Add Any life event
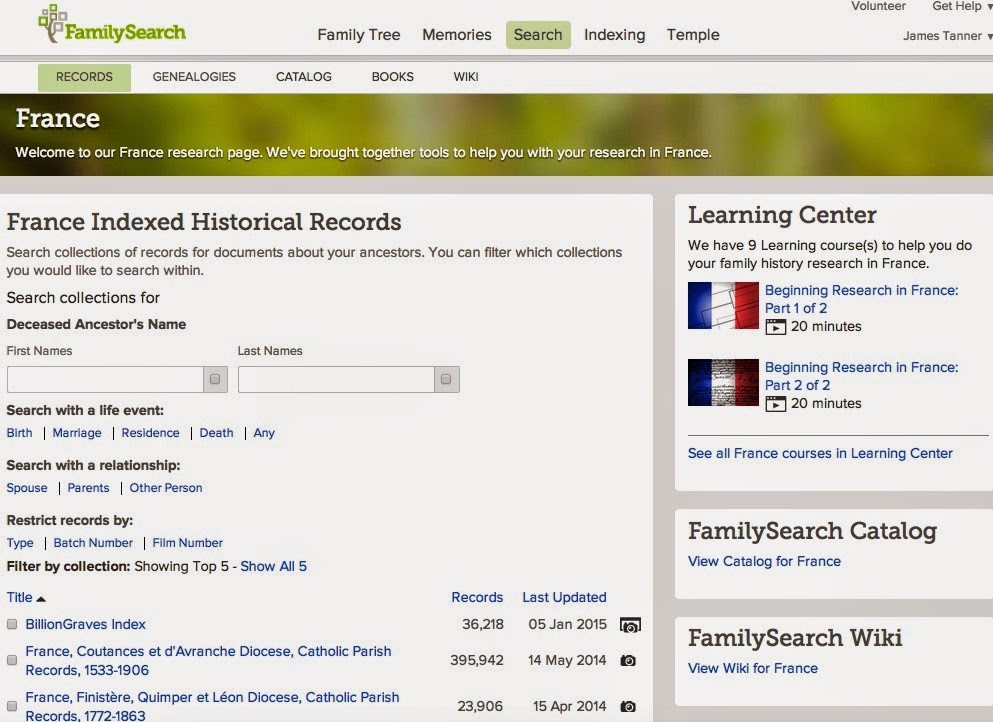The width and height of the screenshot is (993, 722). click(x=264, y=433)
